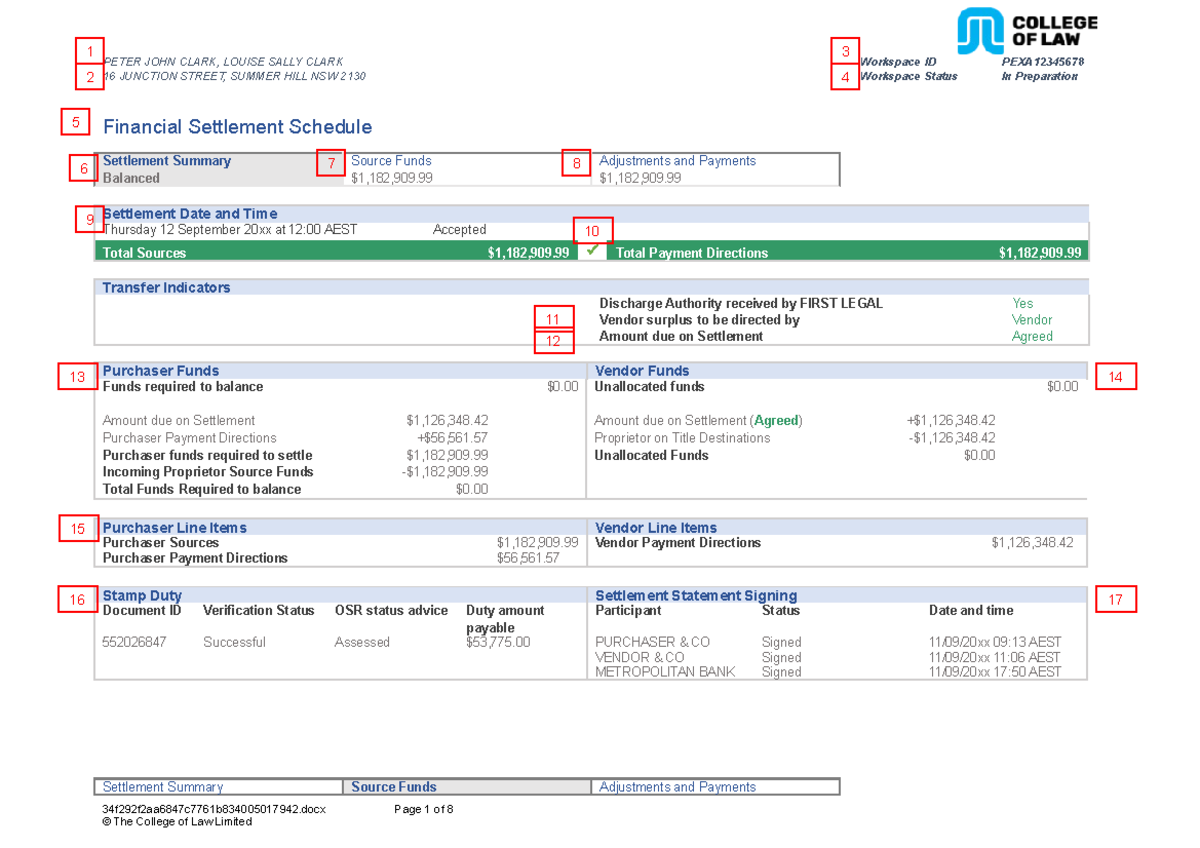The height and width of the screenshot is (848, 1200).
Task: Click red callout badge number 10
Action: [593, 229]
